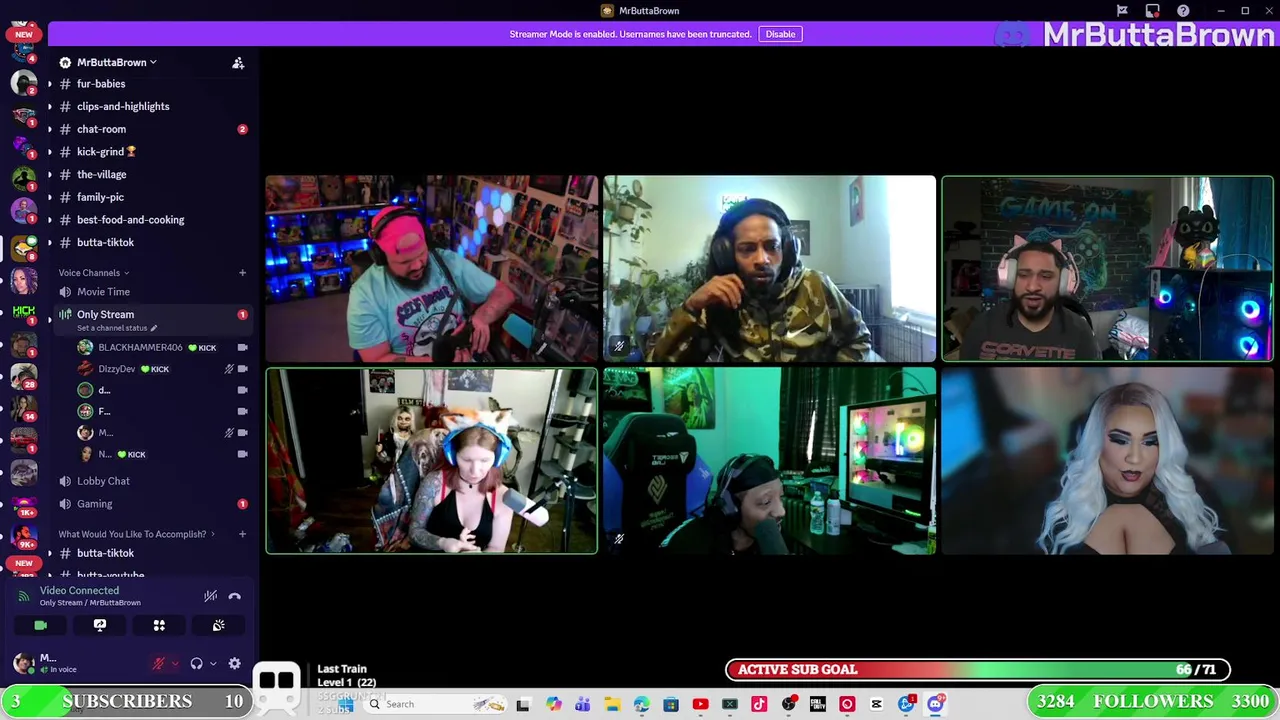1280x720 pixels.
Task: Focus the pink-headset streamer video tile
Action: [x=431, y=268]
